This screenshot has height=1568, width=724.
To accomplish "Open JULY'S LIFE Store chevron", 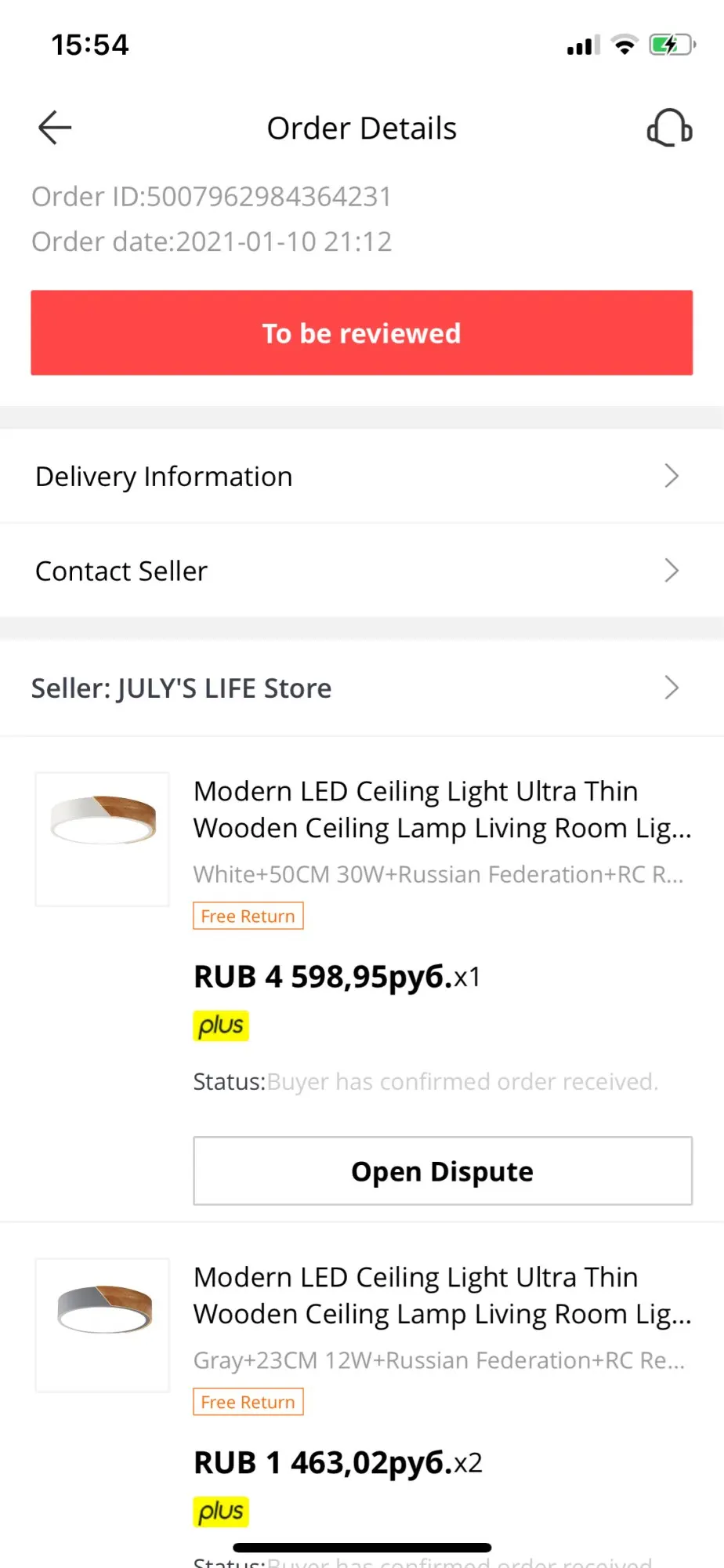I will click(672, 688).
